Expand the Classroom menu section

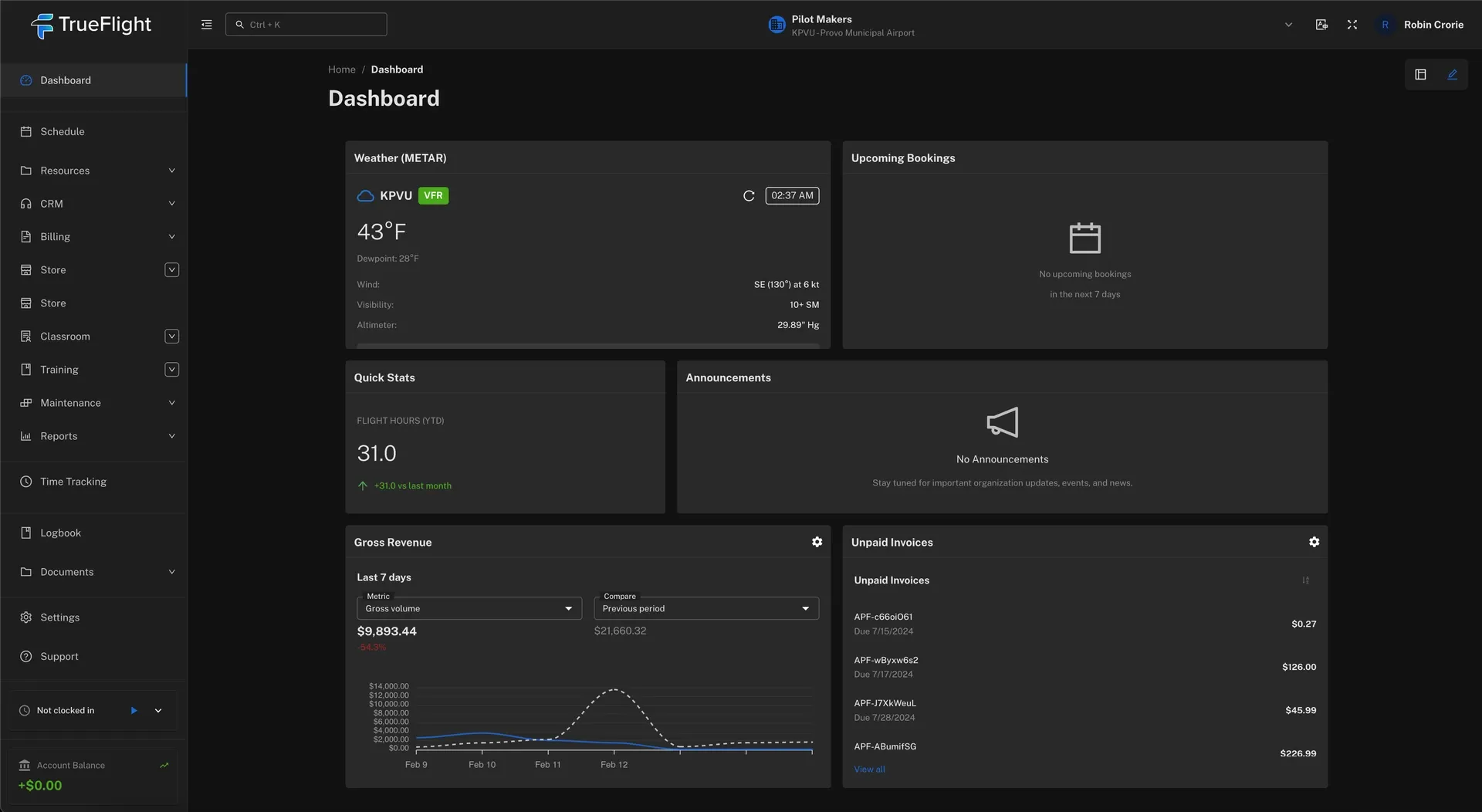click(x=171, y=337)
